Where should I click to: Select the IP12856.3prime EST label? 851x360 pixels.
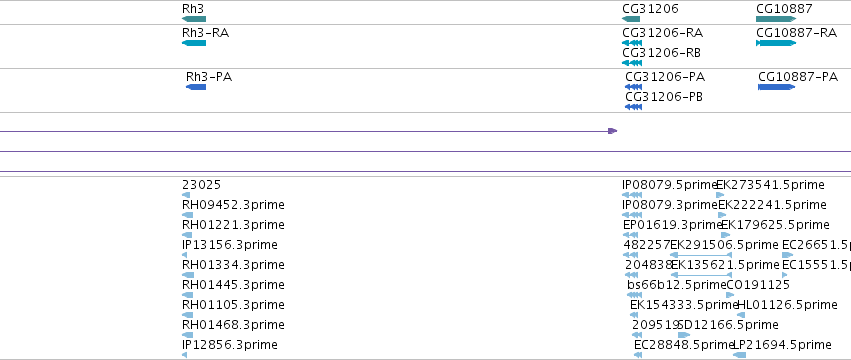pos(230,345)
